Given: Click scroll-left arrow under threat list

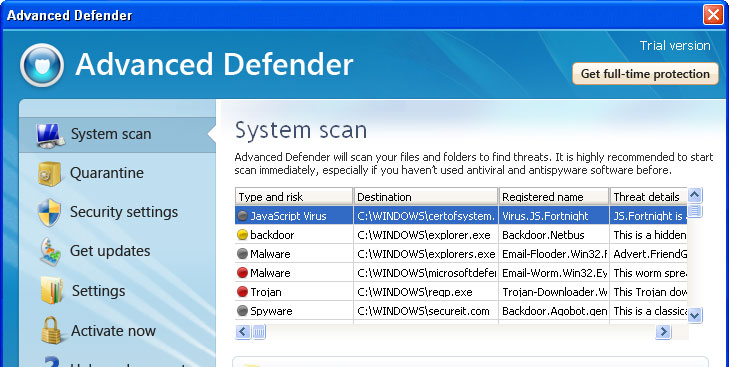Looking at the screenshot, I should [x=243, y=332].
